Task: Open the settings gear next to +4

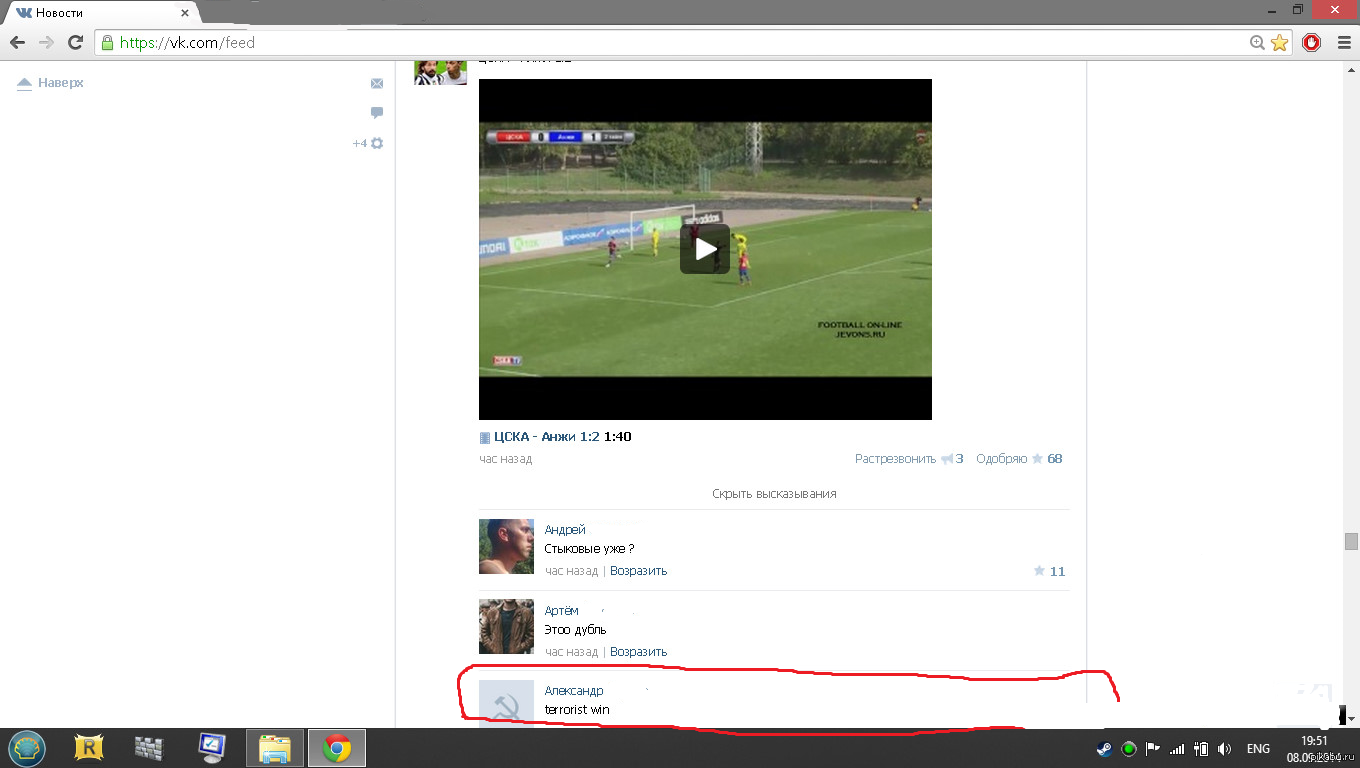Action: [377, 143]
